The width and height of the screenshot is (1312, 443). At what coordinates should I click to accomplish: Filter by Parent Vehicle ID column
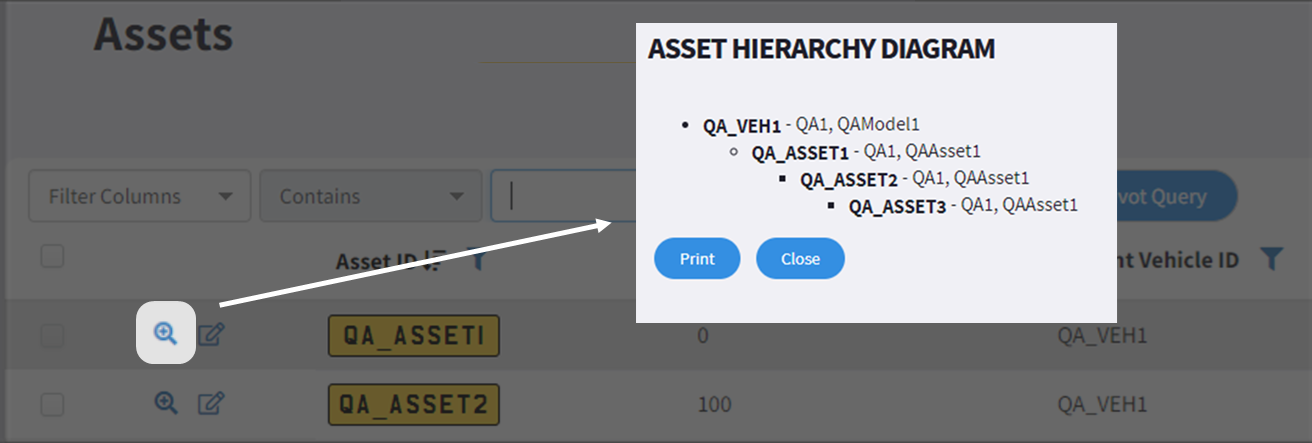coord(1271,259)
